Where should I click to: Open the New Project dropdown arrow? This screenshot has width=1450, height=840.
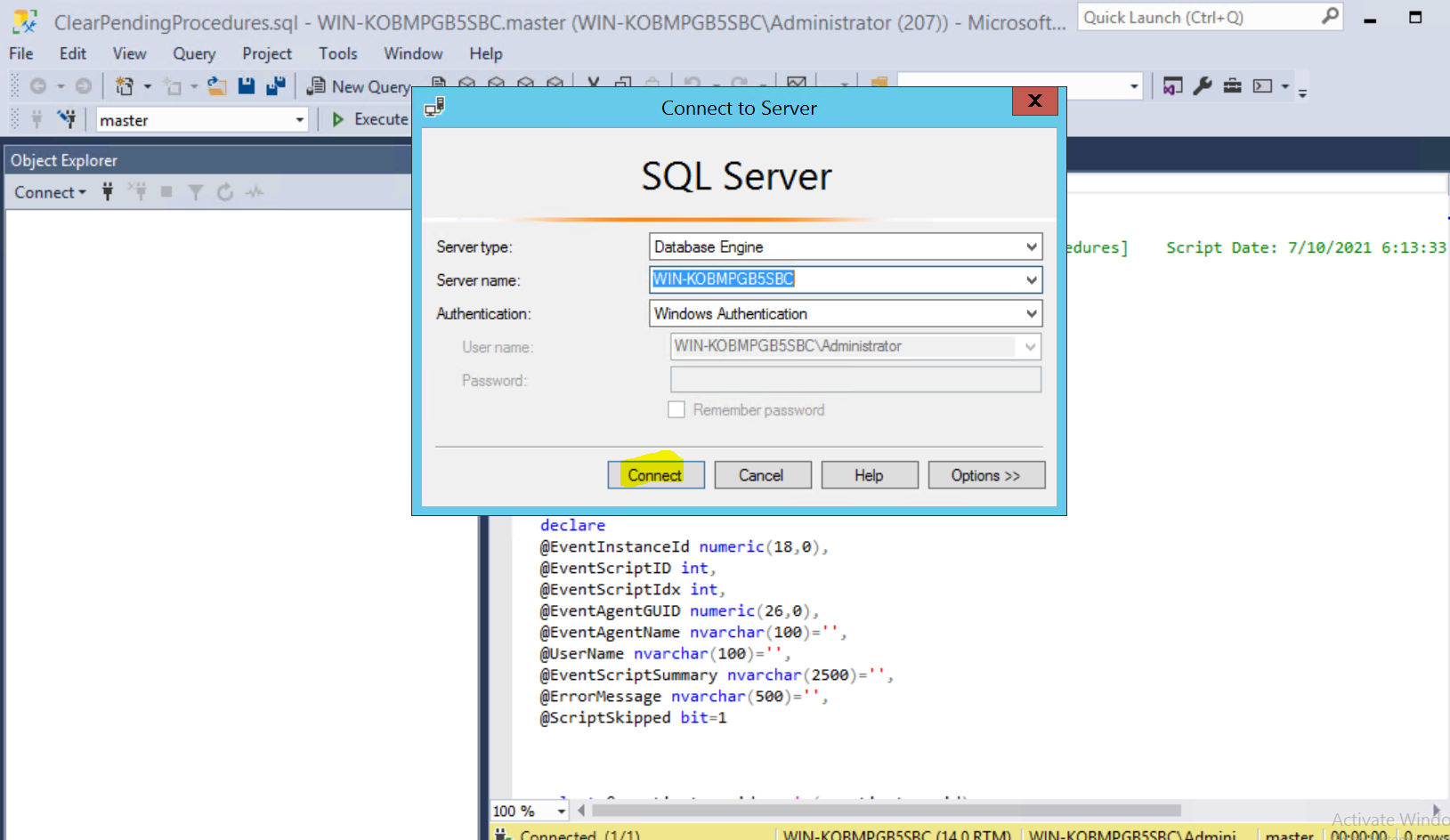[148, 86]
